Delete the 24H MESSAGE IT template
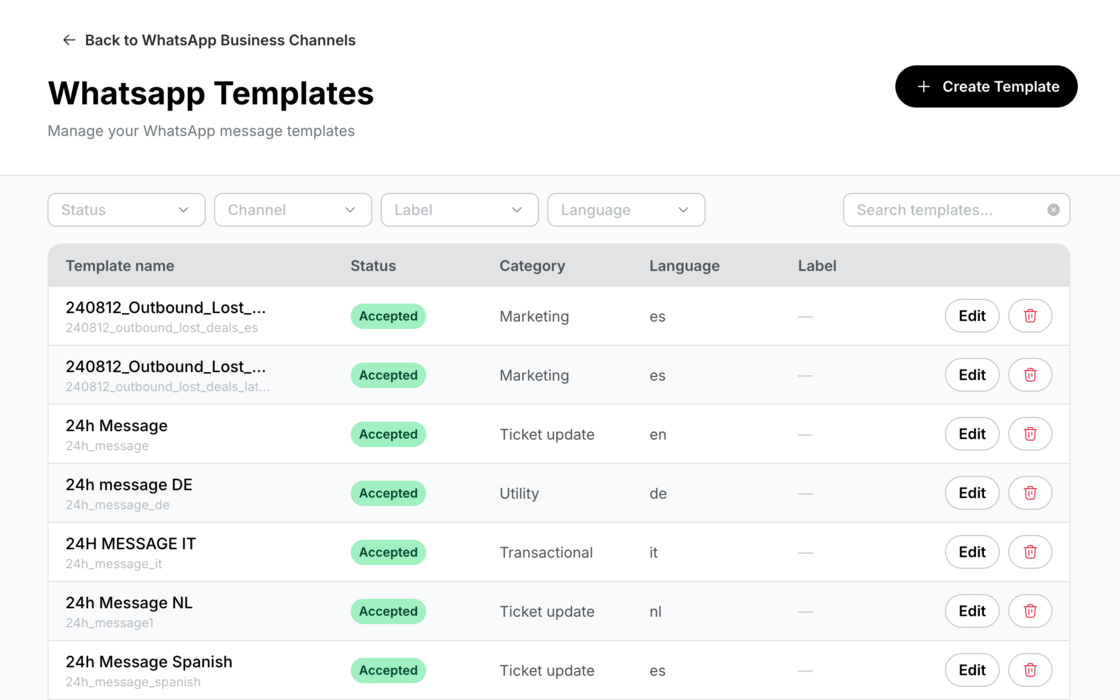 (1030, 552)
